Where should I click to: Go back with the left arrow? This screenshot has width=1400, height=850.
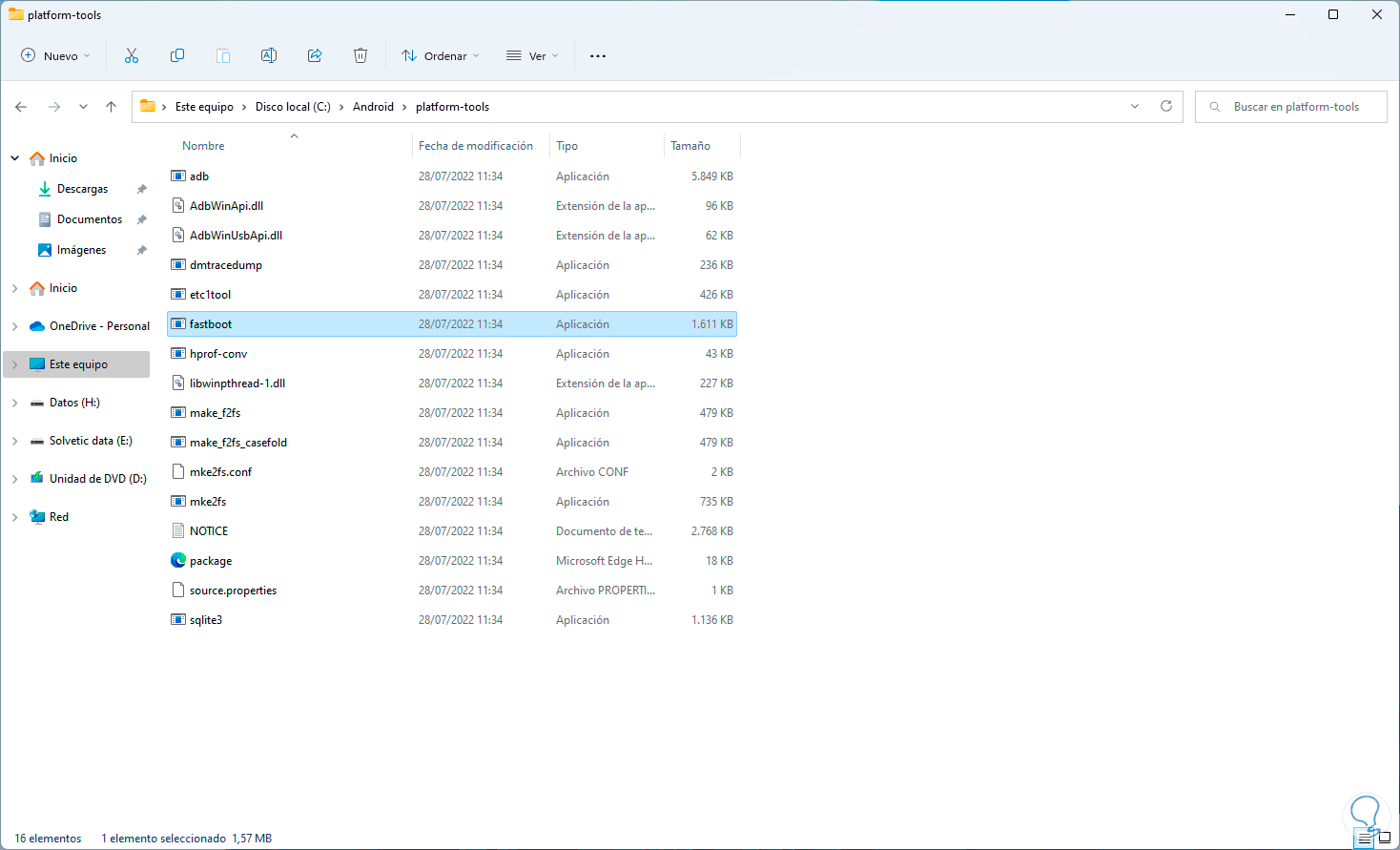pyautogui.click(x=21, y=107)
